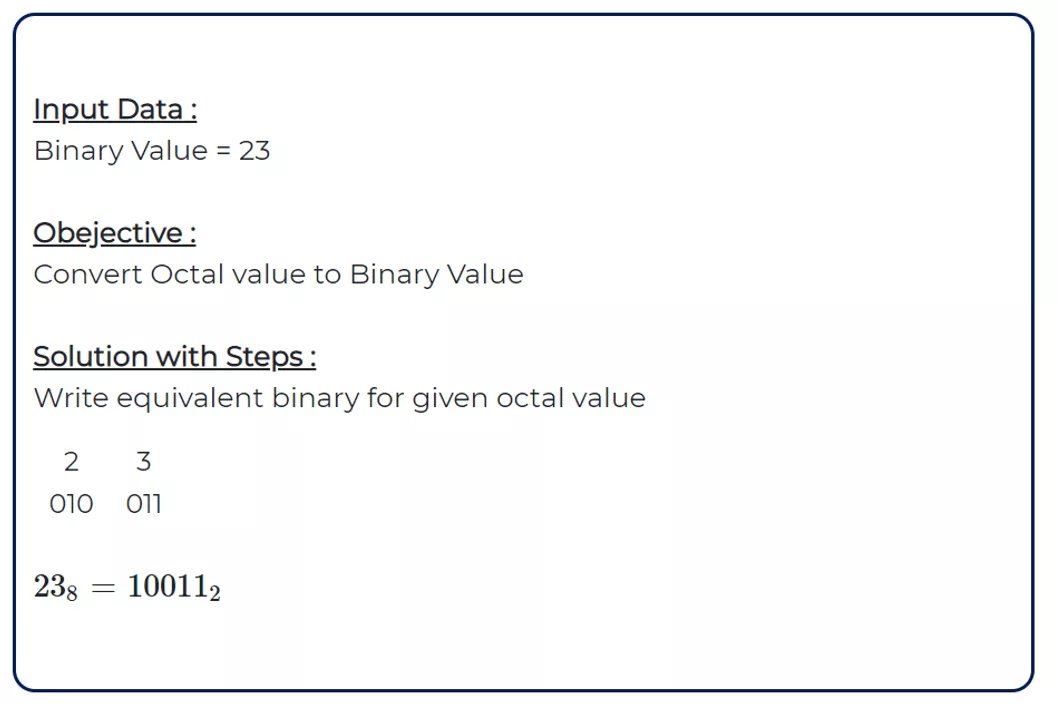Select the number 23 in the input line

(254, 151)
